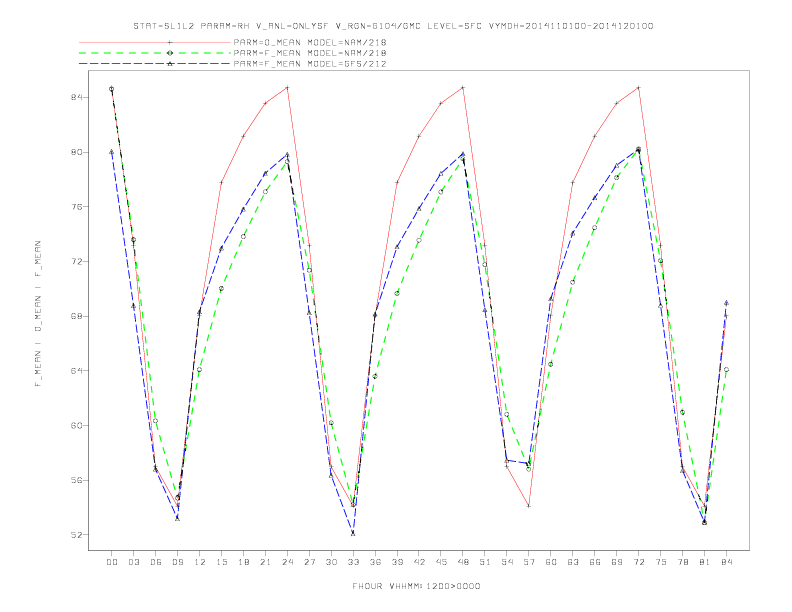Screen dimensions: 792x612
Task: Click x-axis forecast hour label 27
Action: (x=309, y=562)
